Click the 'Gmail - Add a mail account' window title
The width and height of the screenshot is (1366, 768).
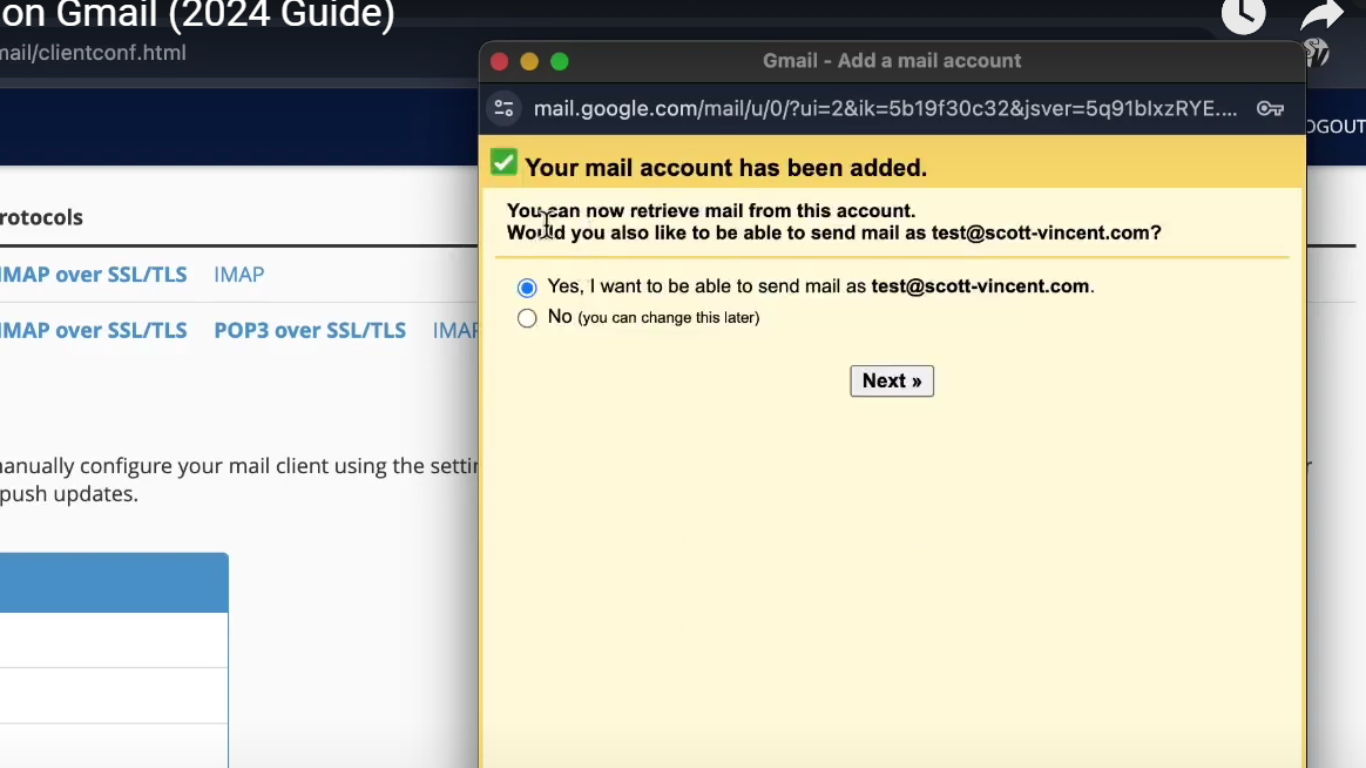[x=892, y=61]
